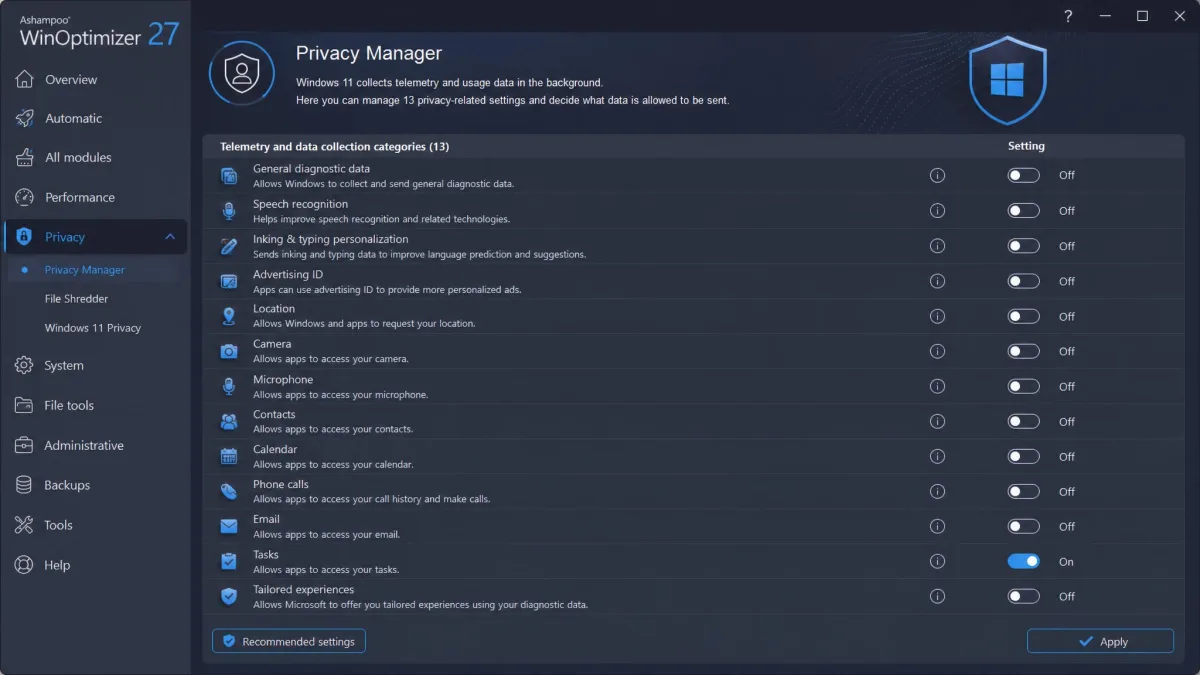Toggle Email access switch
1200x675 pixels.
(1023, 526)
